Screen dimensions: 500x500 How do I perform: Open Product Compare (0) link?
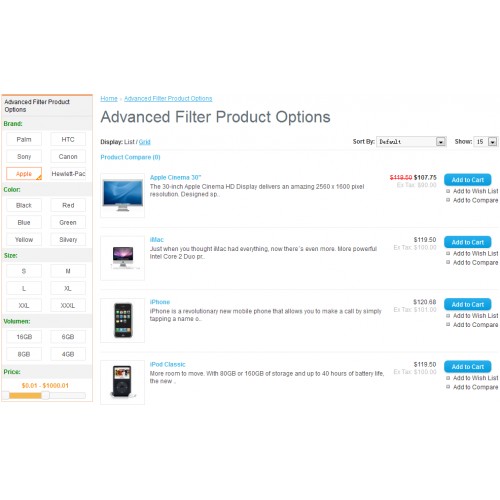tap(130, 157)
